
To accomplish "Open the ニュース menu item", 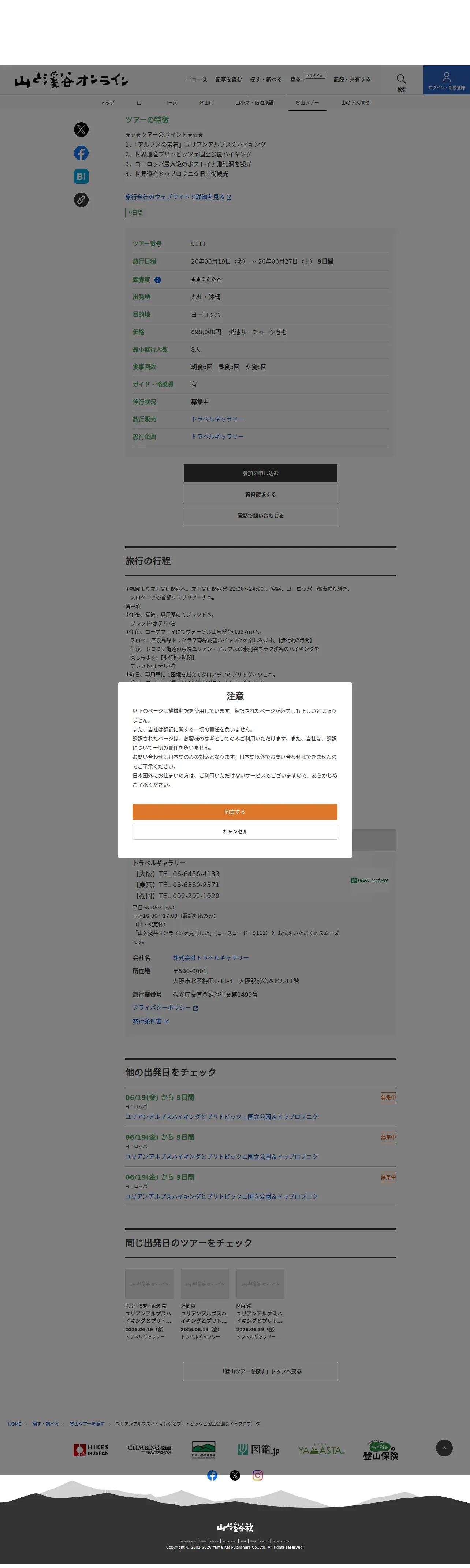I will [197, 79].
